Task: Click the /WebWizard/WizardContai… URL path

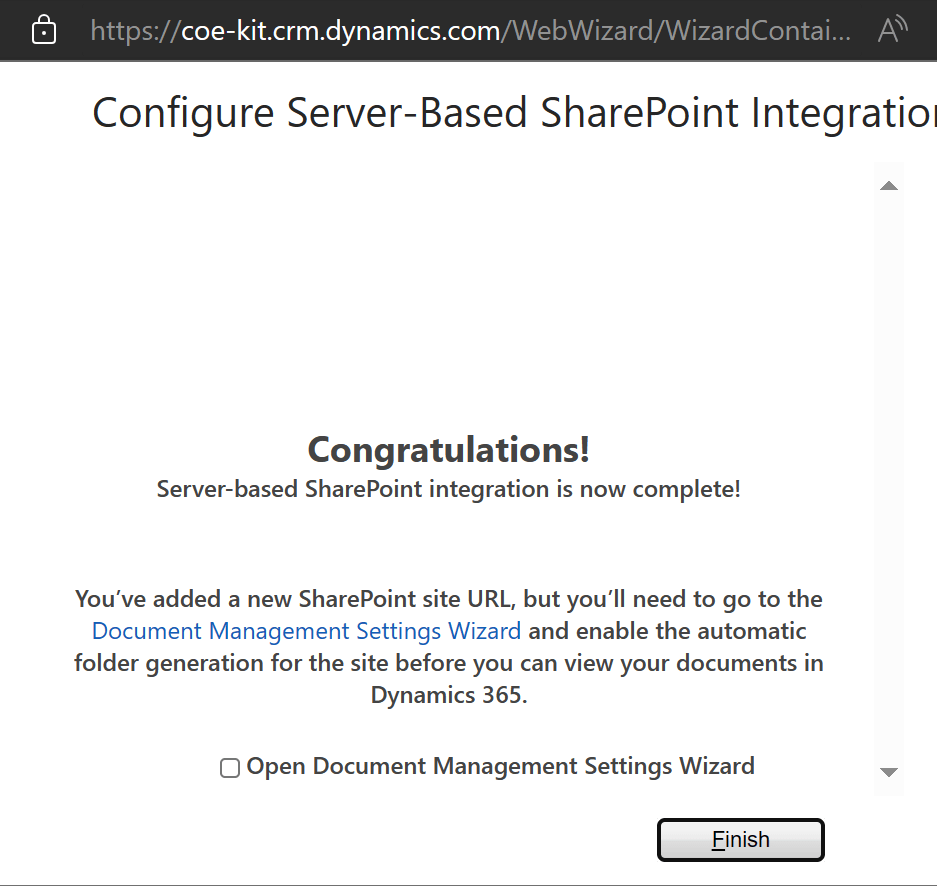Action: coord(680,31)
